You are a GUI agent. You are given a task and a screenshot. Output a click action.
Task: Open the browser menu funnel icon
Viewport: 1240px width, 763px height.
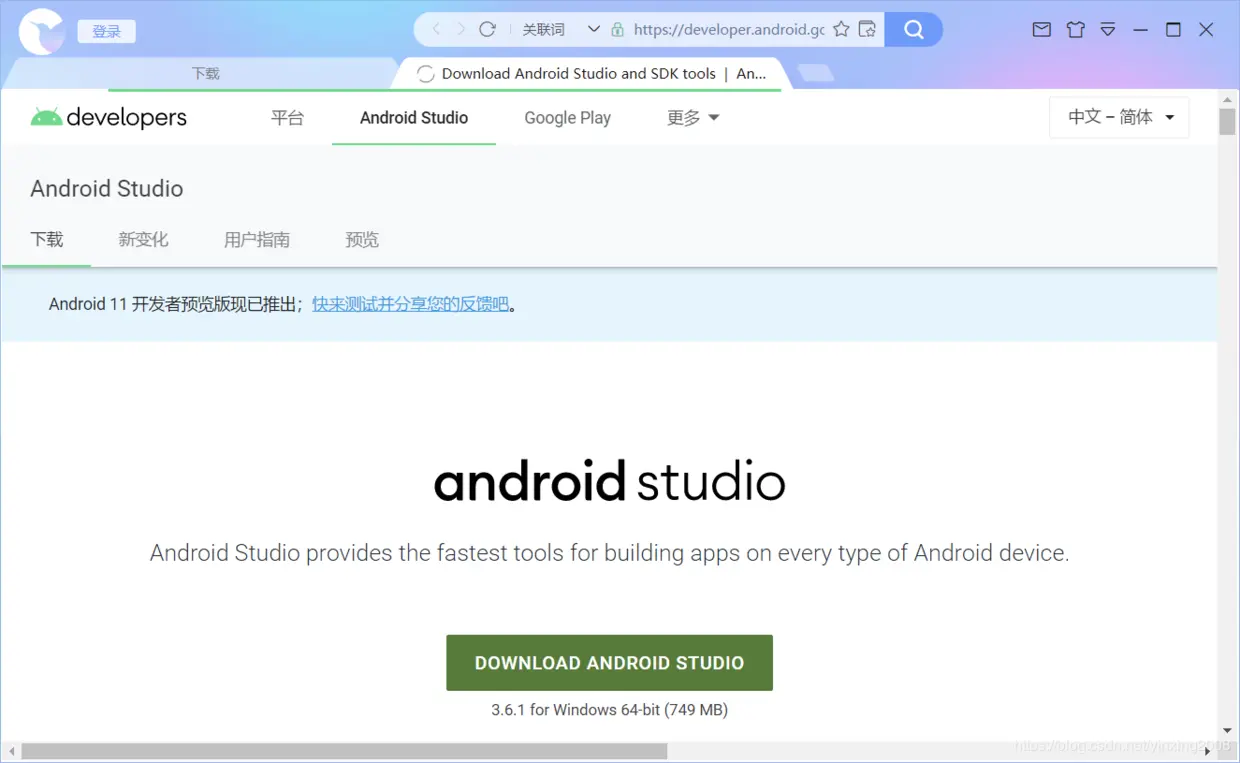[x=1108, y=30]
